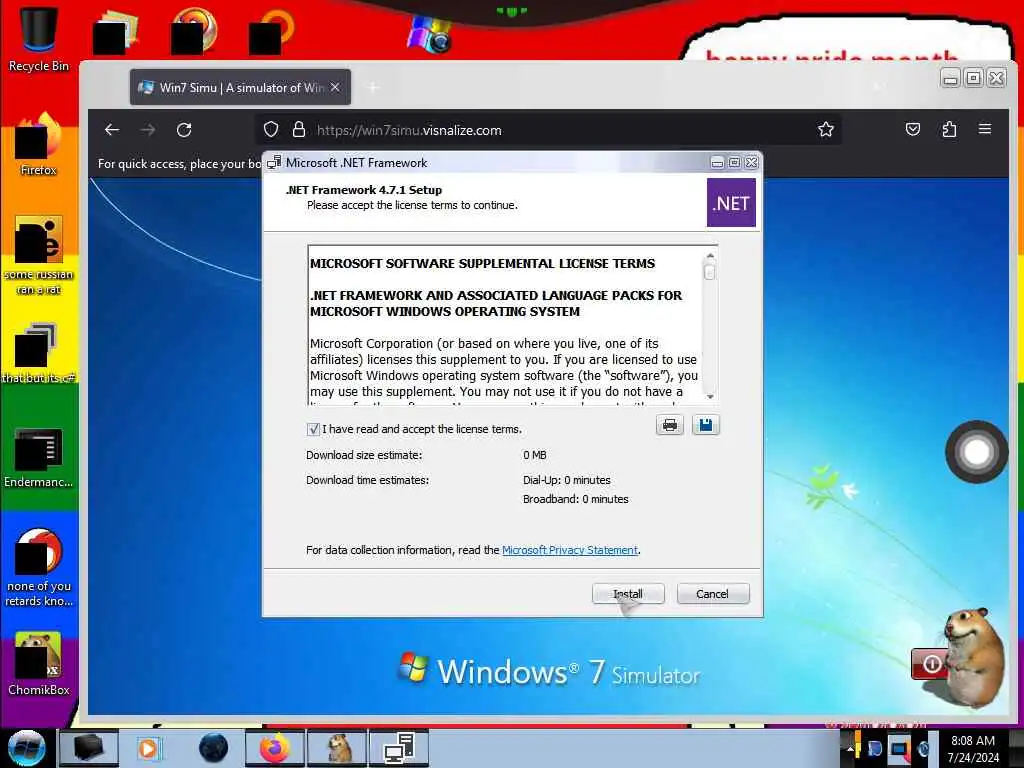The height and width of the screenshot is (768, 1024).
Task: Click the purple .NET logo
Action: click(731, 202)
